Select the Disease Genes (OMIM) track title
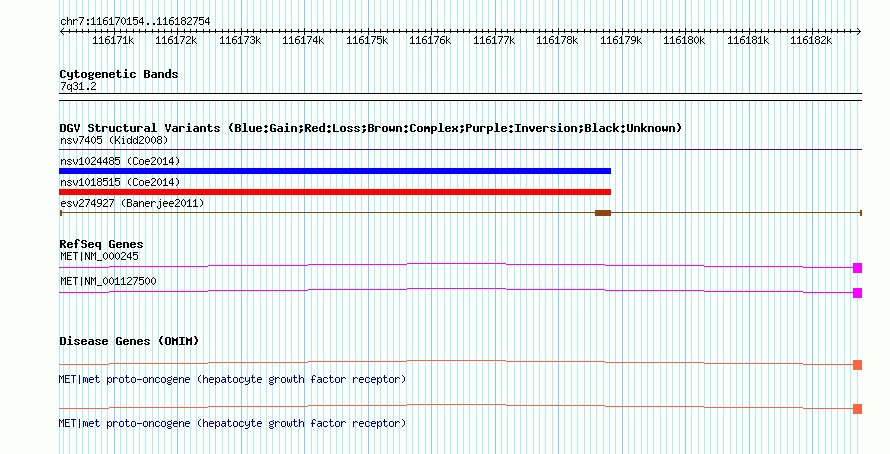Screen dimensions: 890x454 [129, 341]
